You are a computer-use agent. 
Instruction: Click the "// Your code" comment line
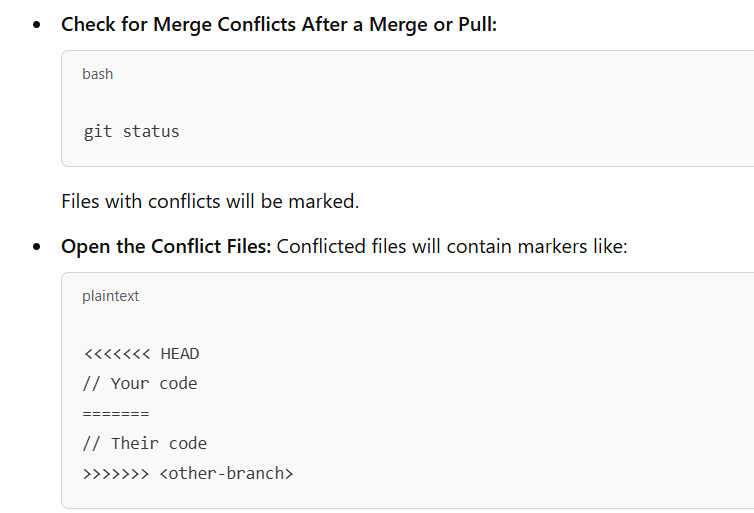click(x=140, y=384)
